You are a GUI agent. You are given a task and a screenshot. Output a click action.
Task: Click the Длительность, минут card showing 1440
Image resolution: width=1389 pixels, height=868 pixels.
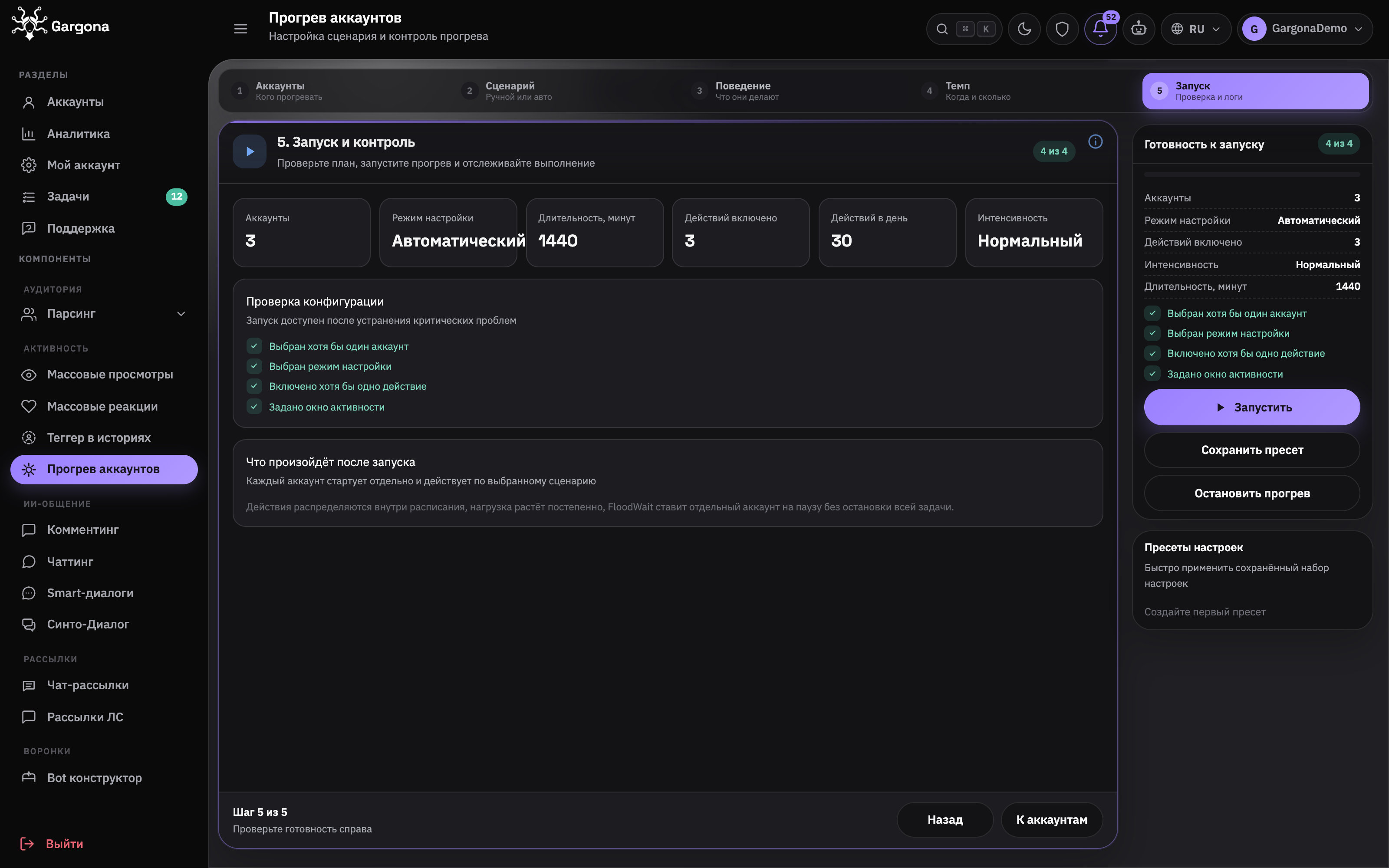pos(595,233)
